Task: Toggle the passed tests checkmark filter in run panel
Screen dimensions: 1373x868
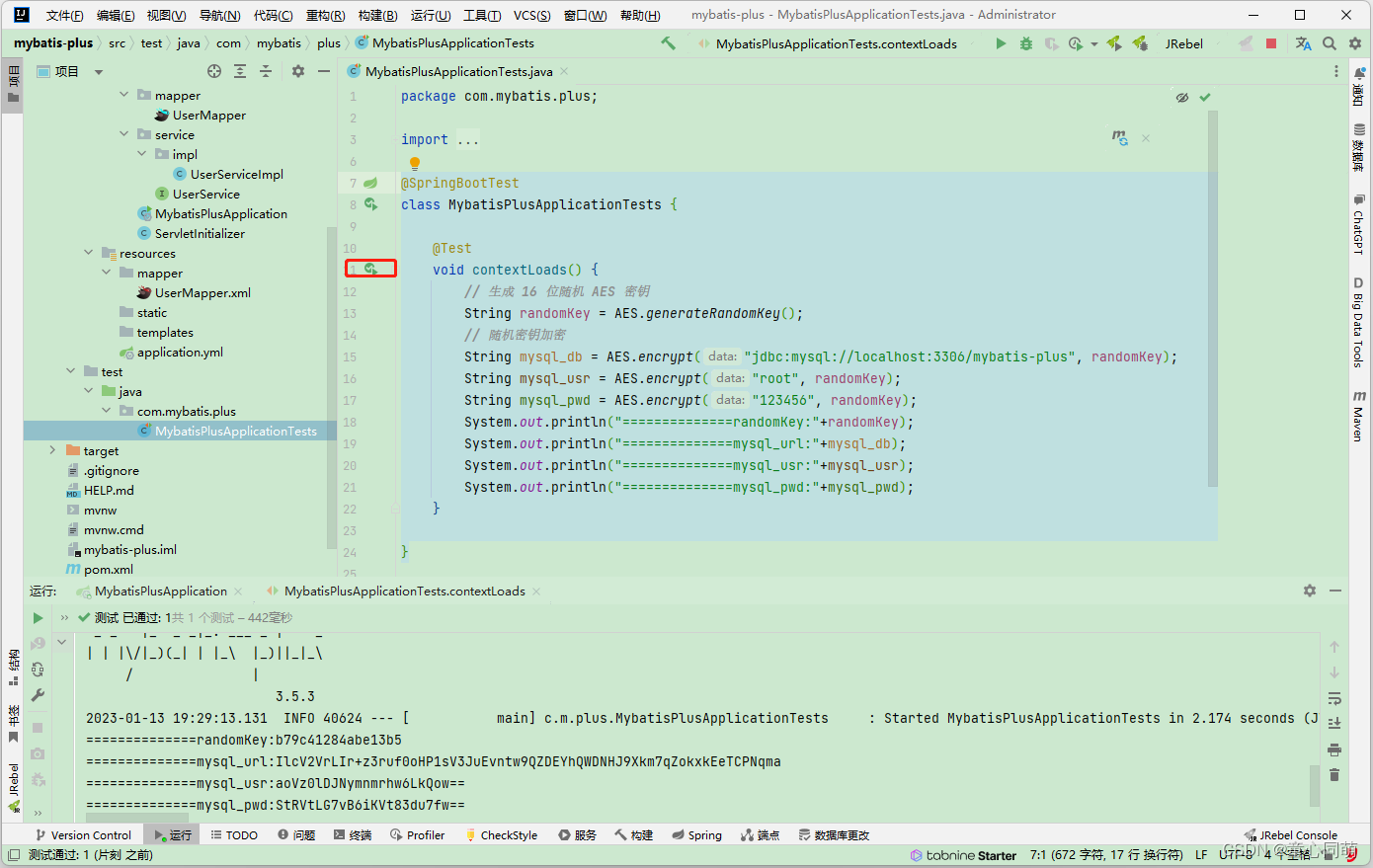Action: point(84,617)
